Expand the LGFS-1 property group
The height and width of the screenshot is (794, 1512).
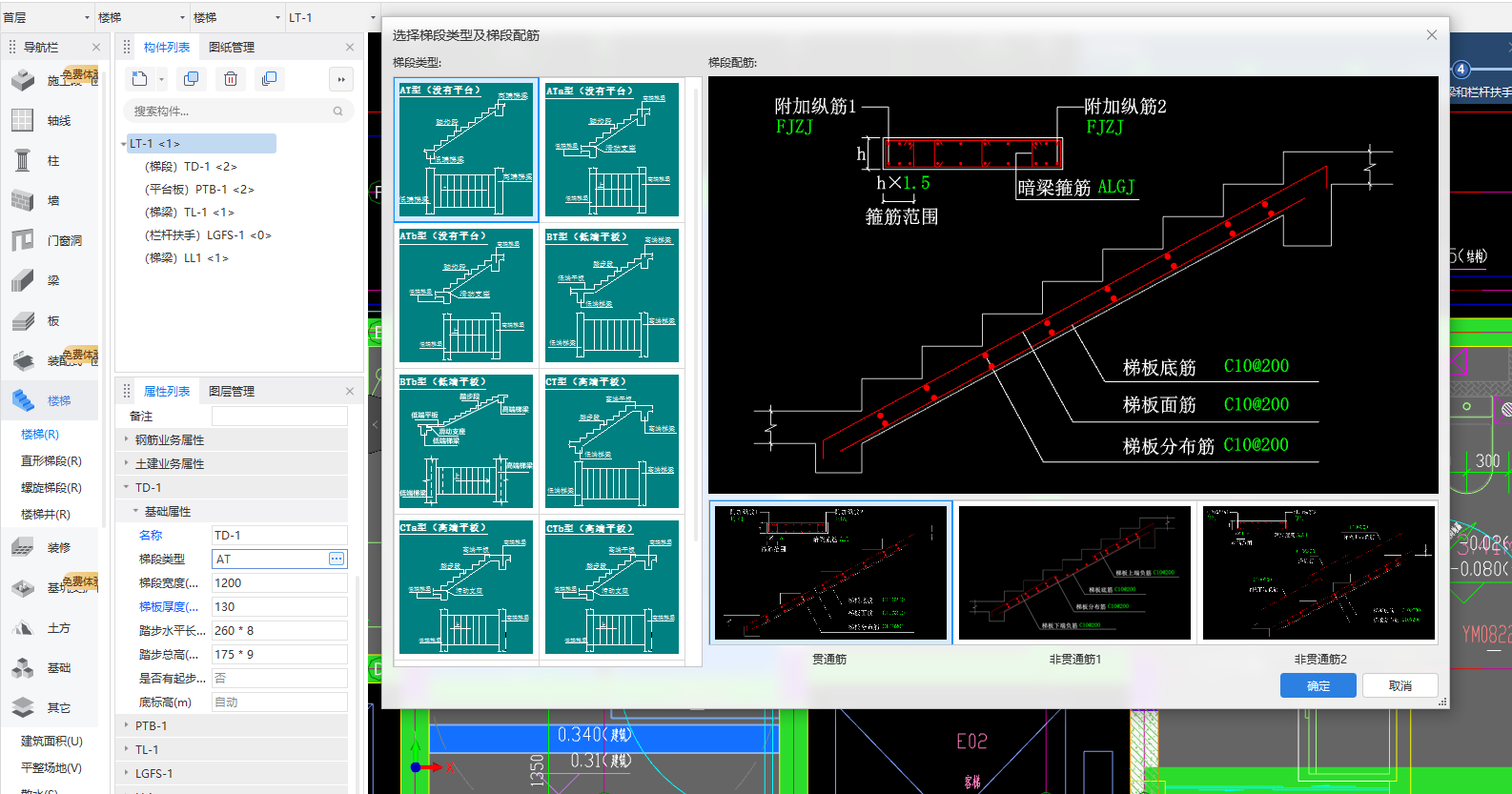click(126, 773)
